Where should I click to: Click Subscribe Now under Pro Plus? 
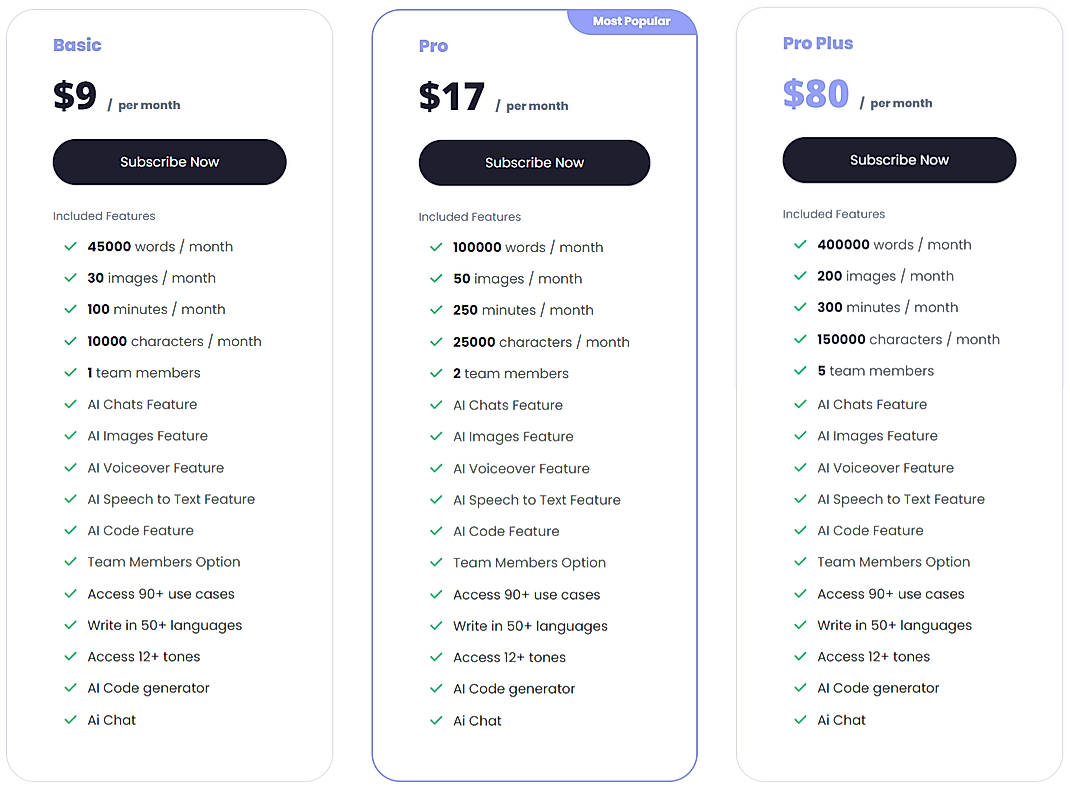[898, 159]
